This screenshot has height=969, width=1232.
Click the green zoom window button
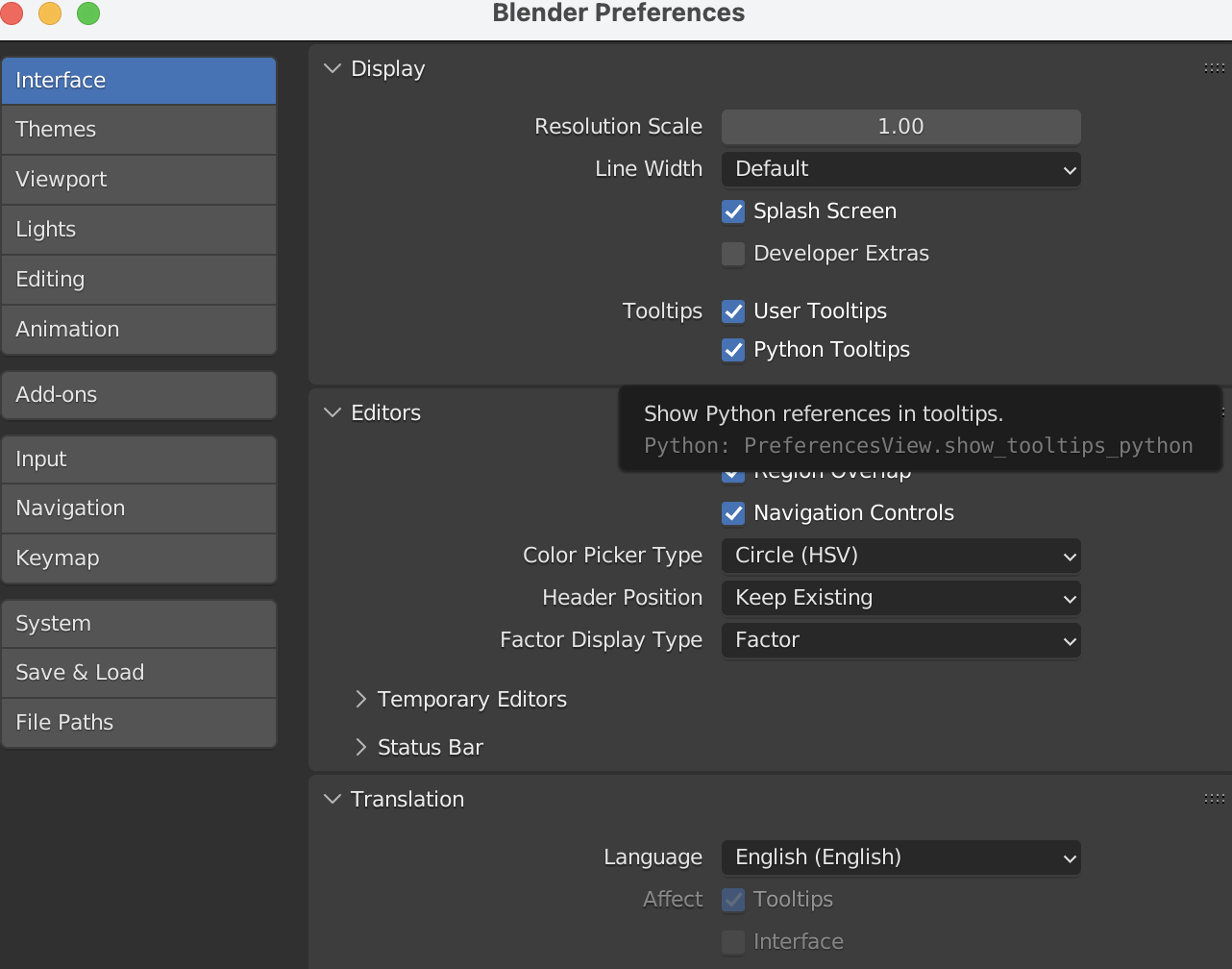(88, 13)
